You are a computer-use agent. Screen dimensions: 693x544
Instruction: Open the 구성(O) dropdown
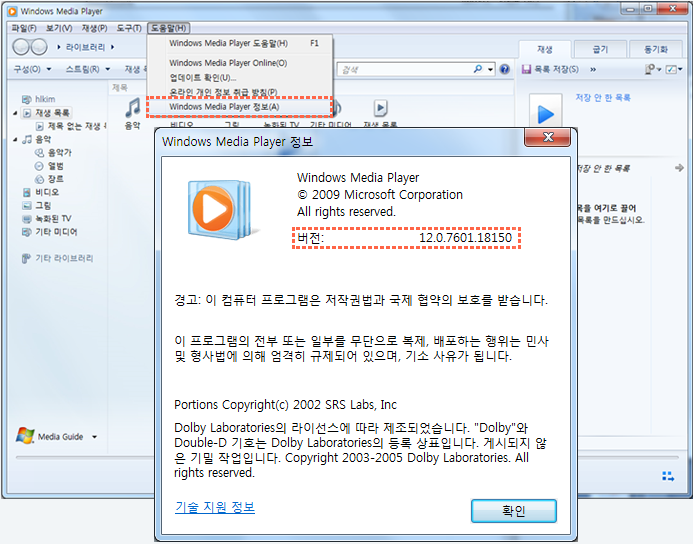[32, 69]
